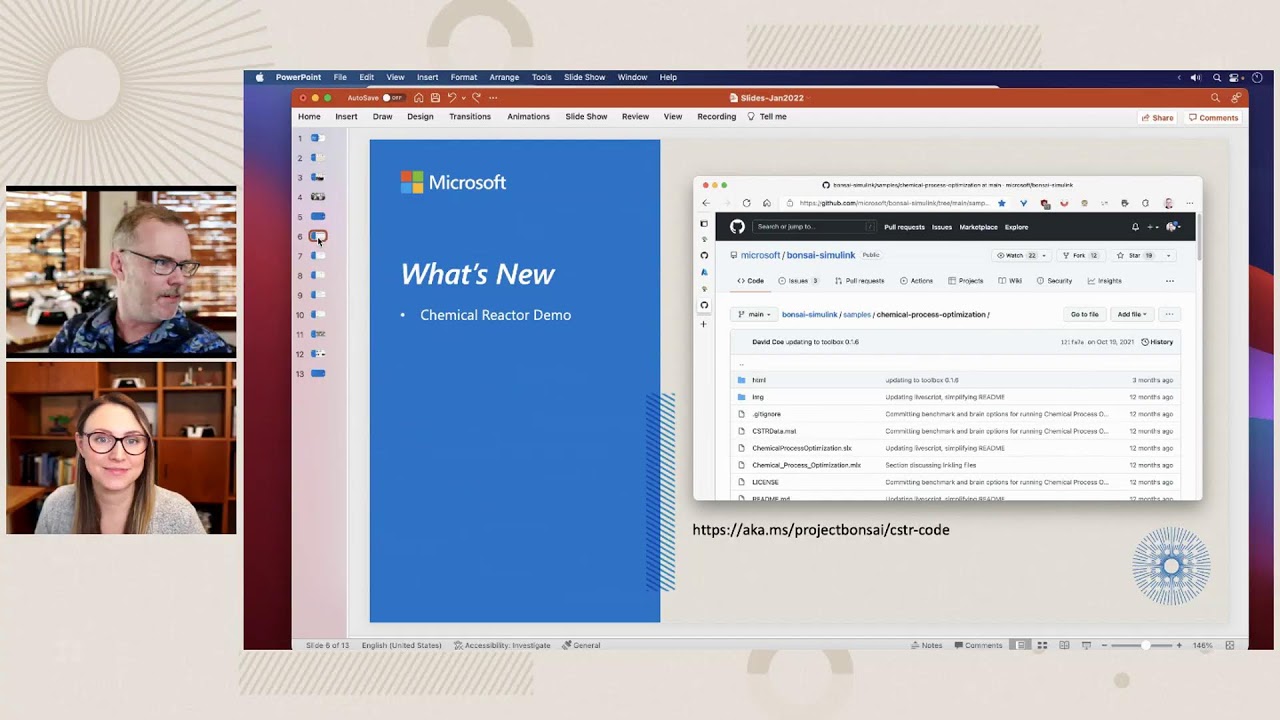Open the Recording ribbon tab
This screenshot has width=1280, height=720.
(x=716, y=117)
